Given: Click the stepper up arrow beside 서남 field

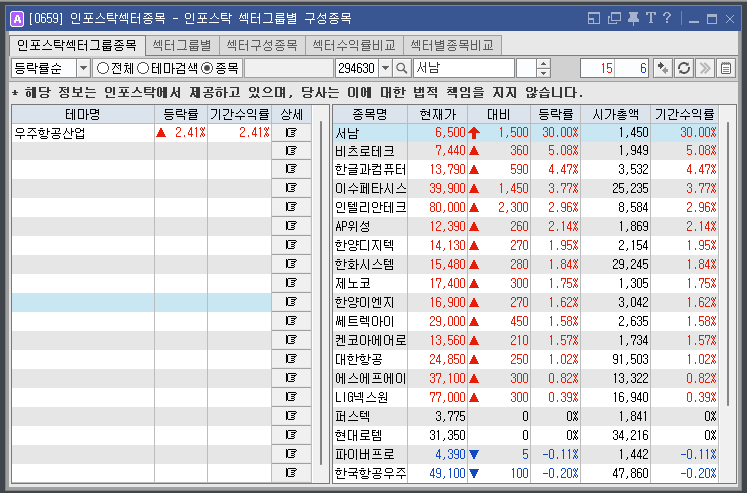Looking at the screenshot, I should click(543, 64).
